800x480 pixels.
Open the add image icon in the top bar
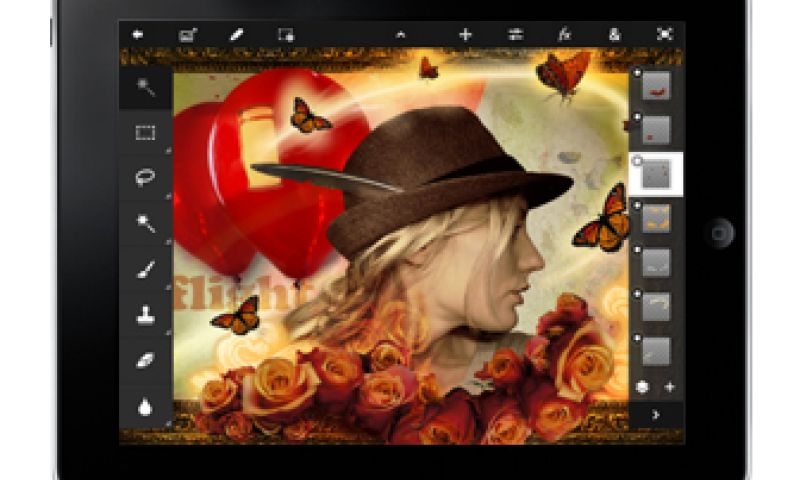coord(188,35)
